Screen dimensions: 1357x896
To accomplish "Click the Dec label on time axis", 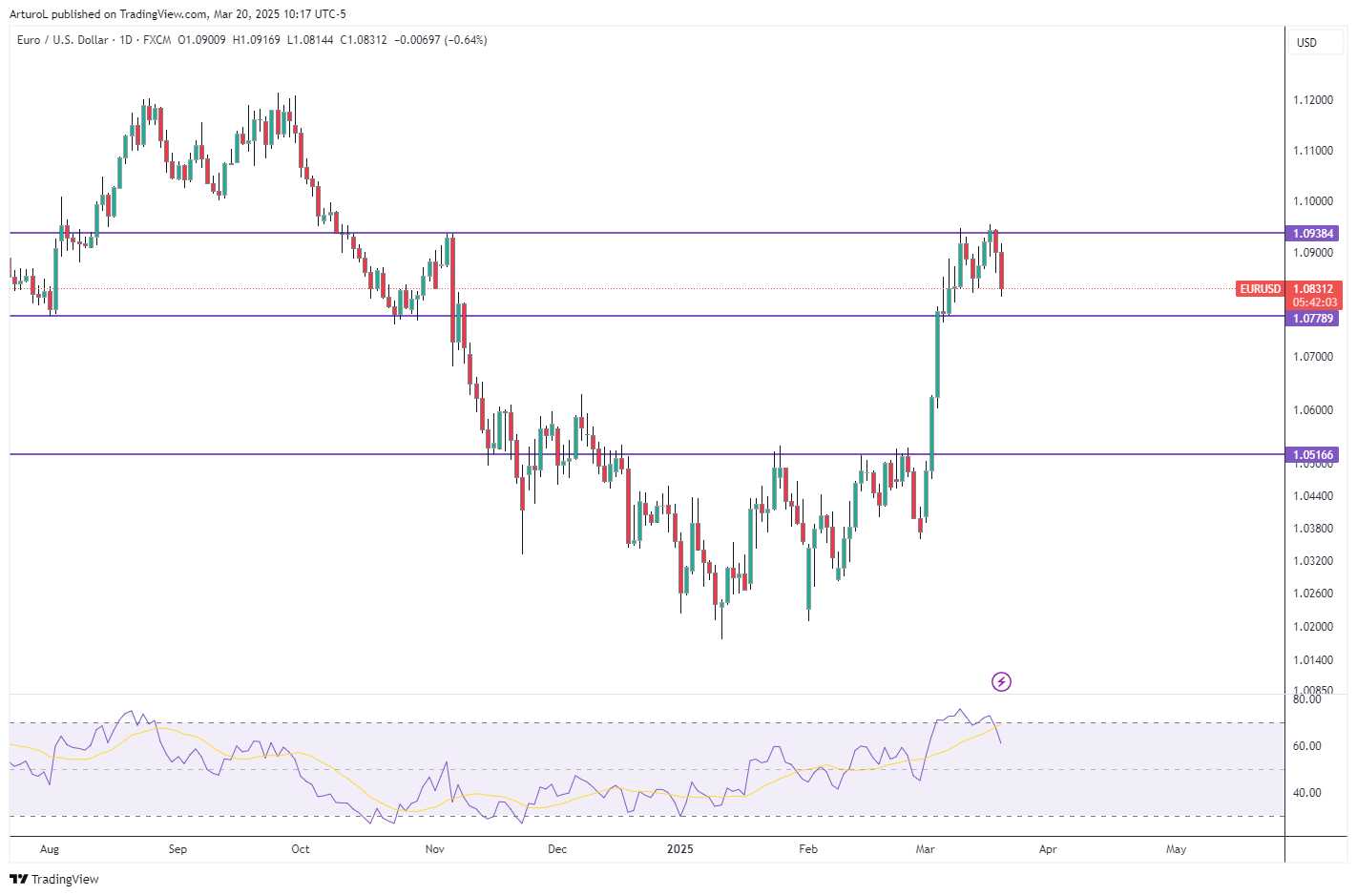I will click(557, 849).
